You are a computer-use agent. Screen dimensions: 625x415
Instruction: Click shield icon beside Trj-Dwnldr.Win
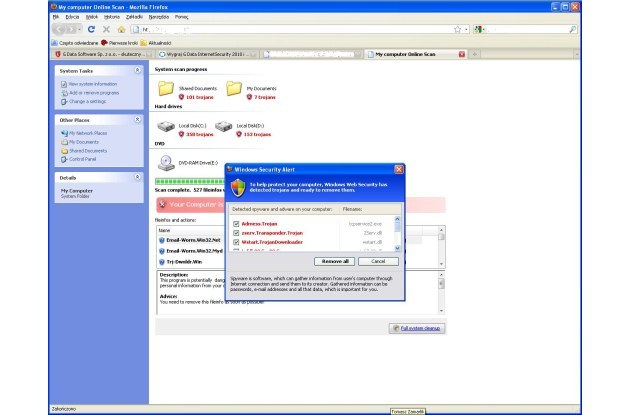pyautogui.click(x=162, y=262)
